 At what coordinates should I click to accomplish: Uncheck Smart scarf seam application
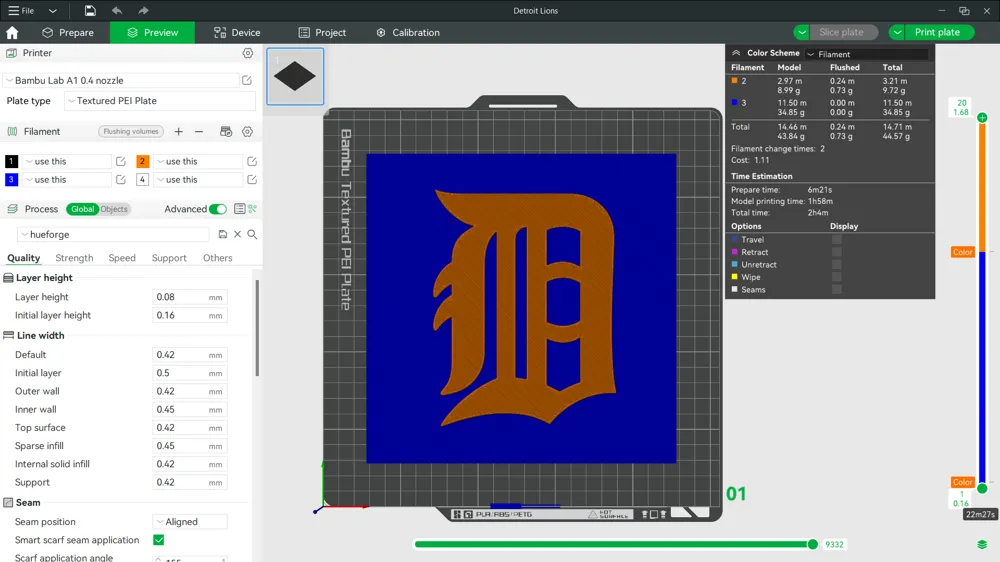point(159,540)
